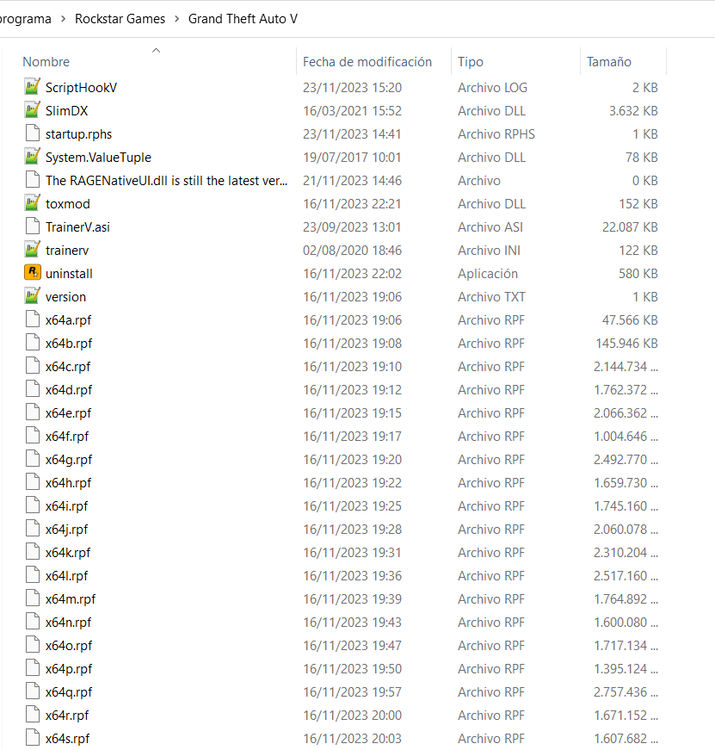Click the size value 3.632 KB
This screenshot has width=715, height=750.
[x=633, y=111]
